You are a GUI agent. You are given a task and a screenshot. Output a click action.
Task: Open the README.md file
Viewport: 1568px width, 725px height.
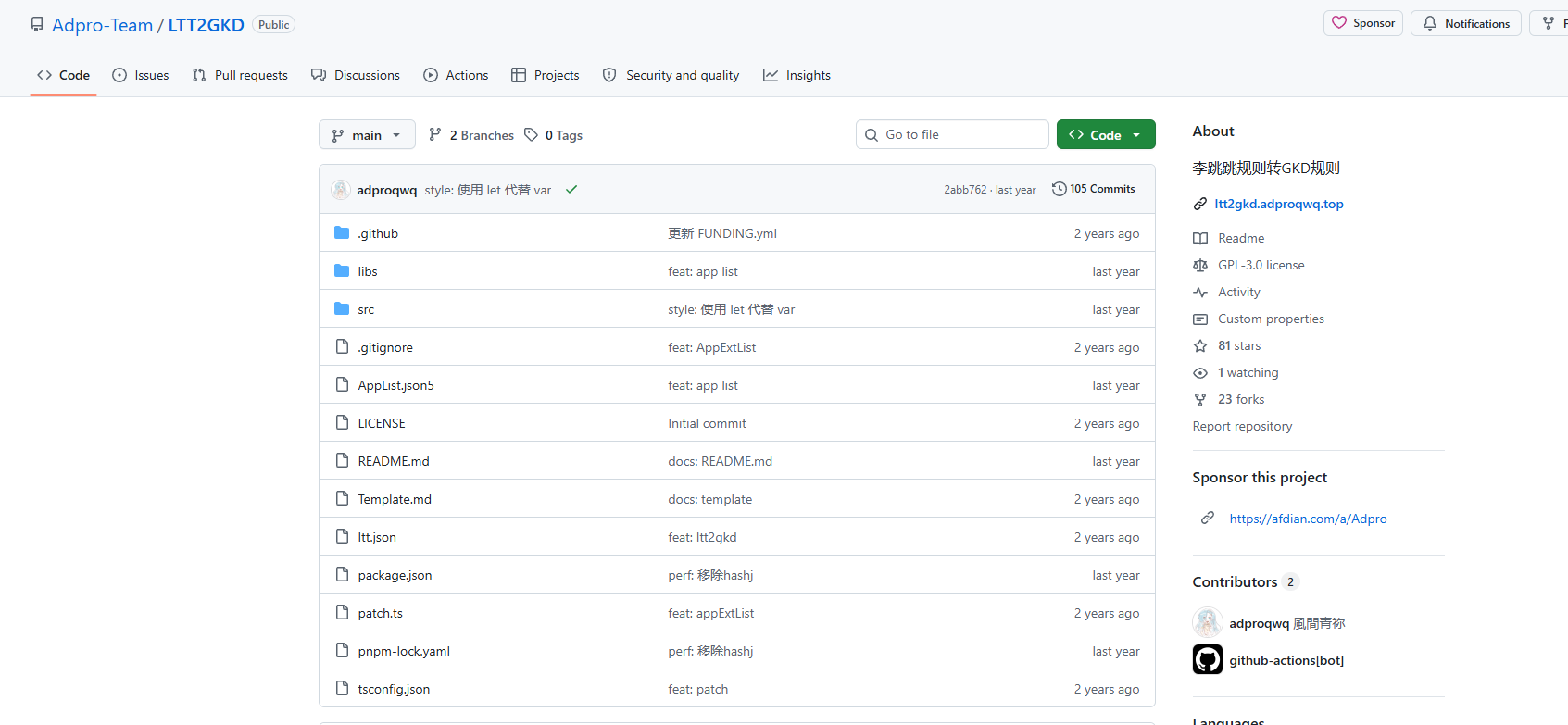[x=394, y=461]
